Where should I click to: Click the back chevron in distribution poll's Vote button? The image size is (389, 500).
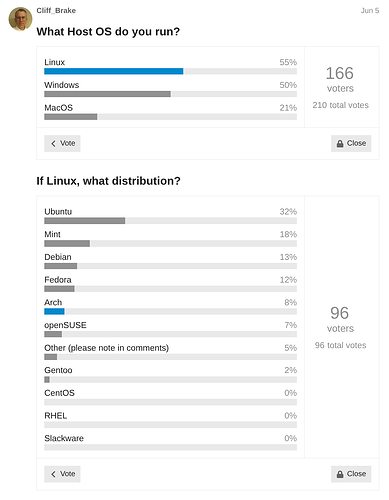(x=53, y=474)
